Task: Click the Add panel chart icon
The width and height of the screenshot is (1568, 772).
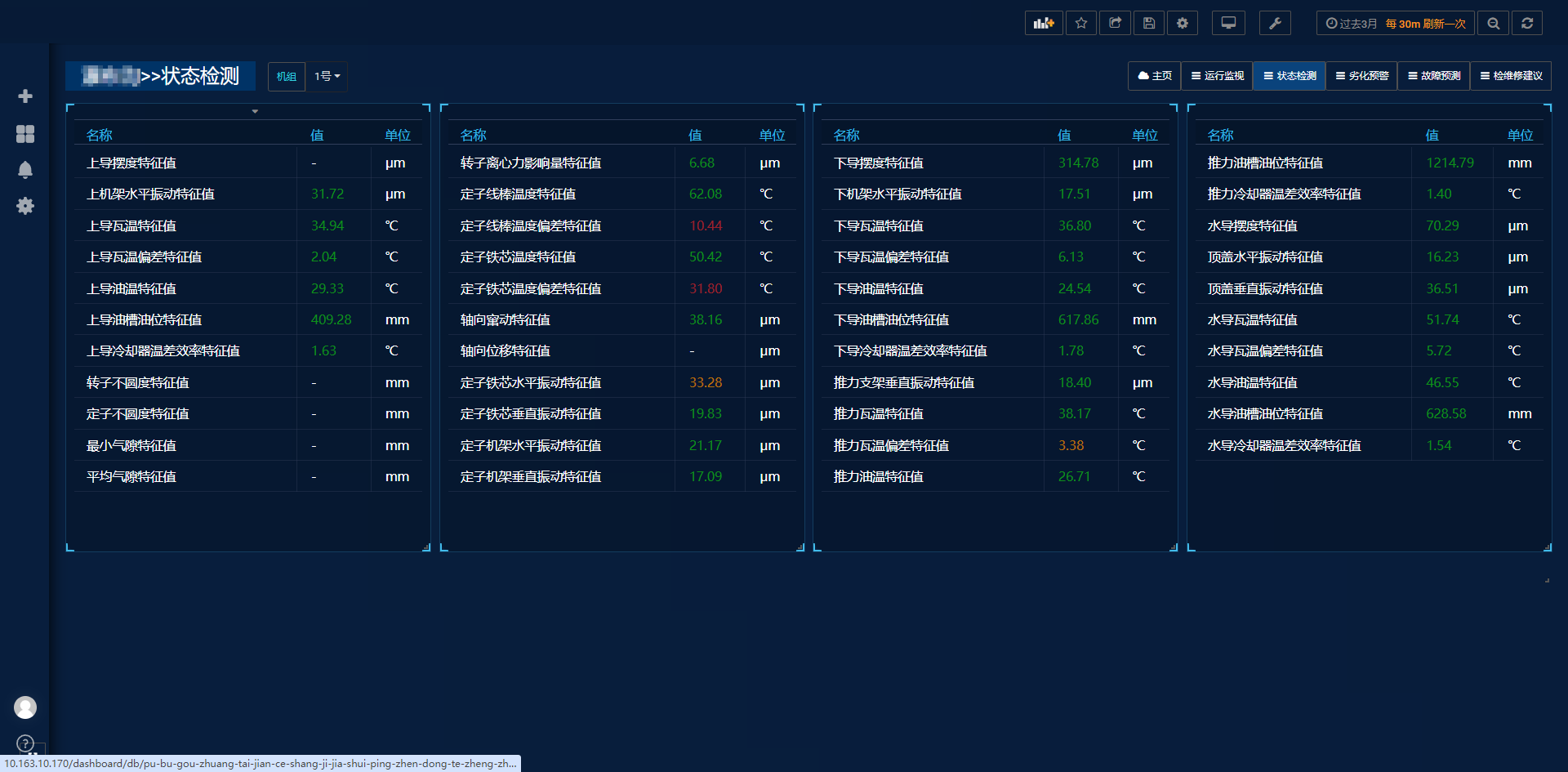Action: [1043, 24]
